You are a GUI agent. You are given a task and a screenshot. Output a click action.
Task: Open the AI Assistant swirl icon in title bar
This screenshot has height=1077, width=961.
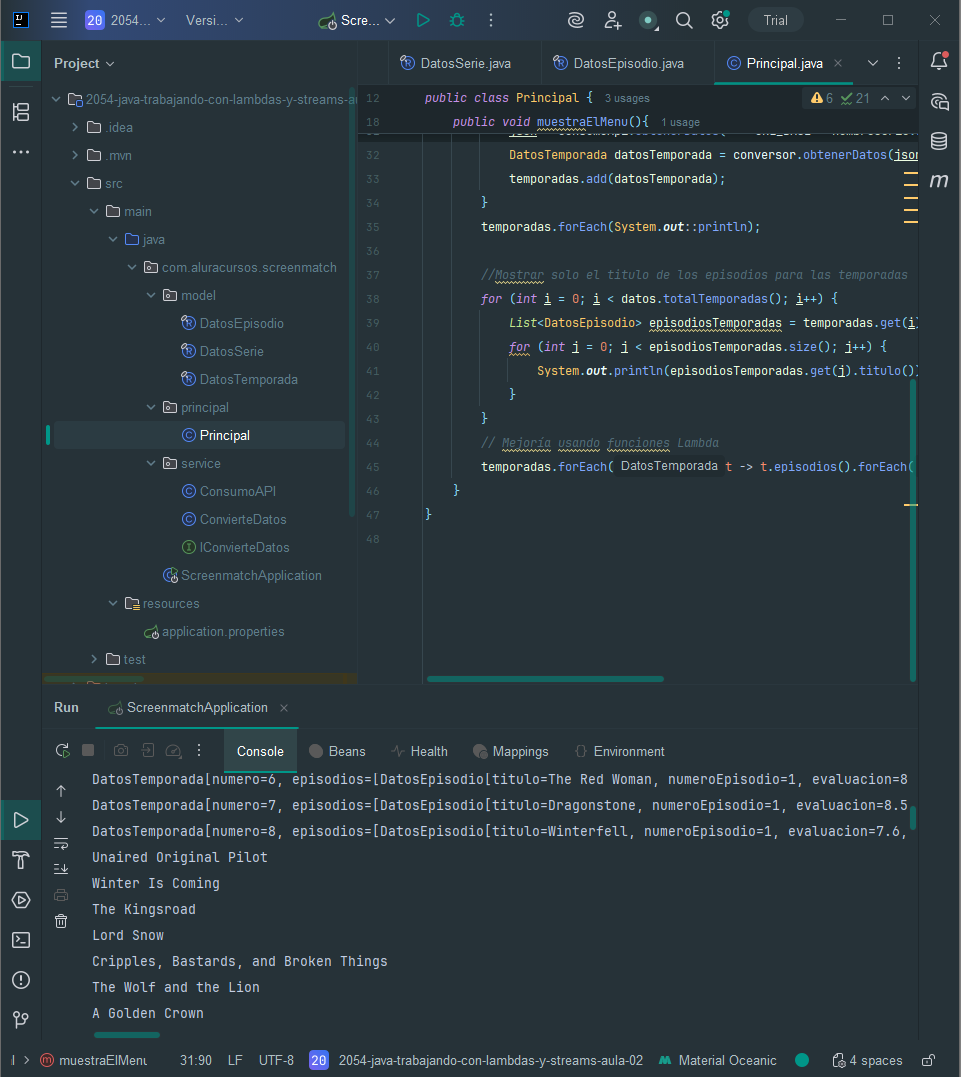(576, 21)
